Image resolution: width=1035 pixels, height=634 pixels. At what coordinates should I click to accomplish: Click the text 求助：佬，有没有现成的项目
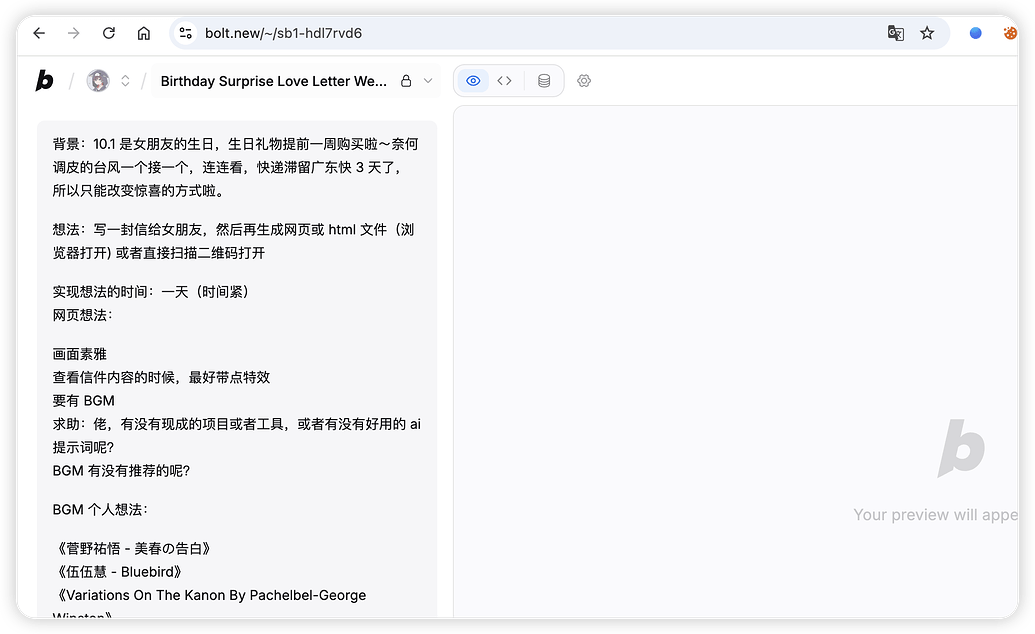237,435
